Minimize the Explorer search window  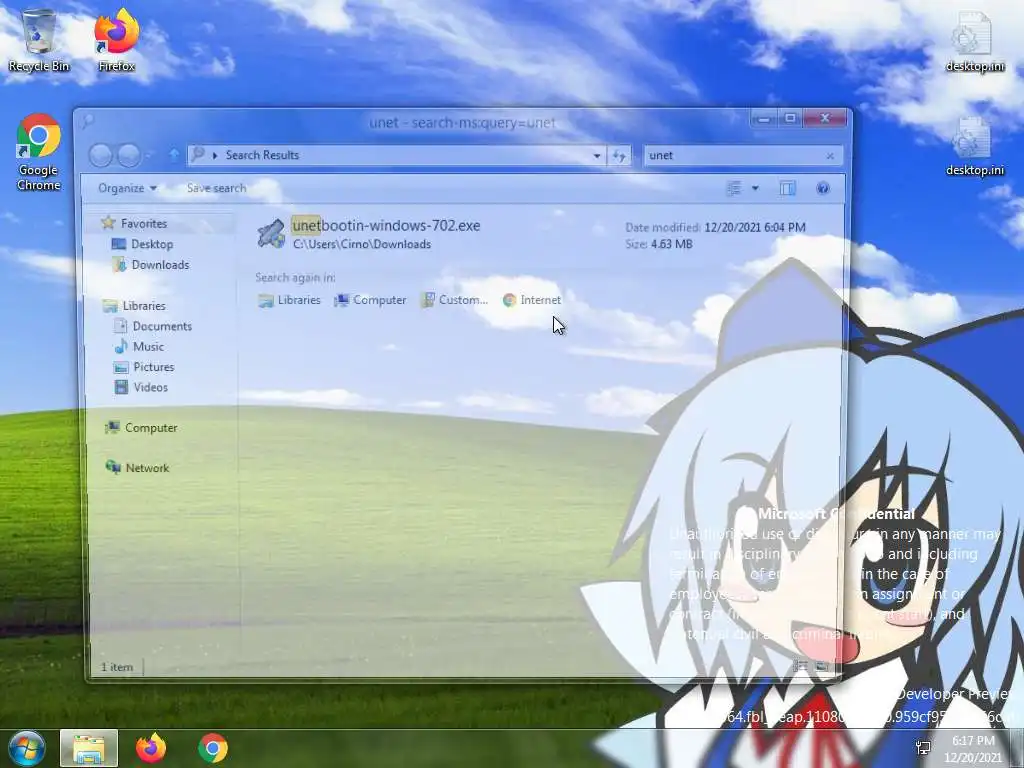coord(764,118)
